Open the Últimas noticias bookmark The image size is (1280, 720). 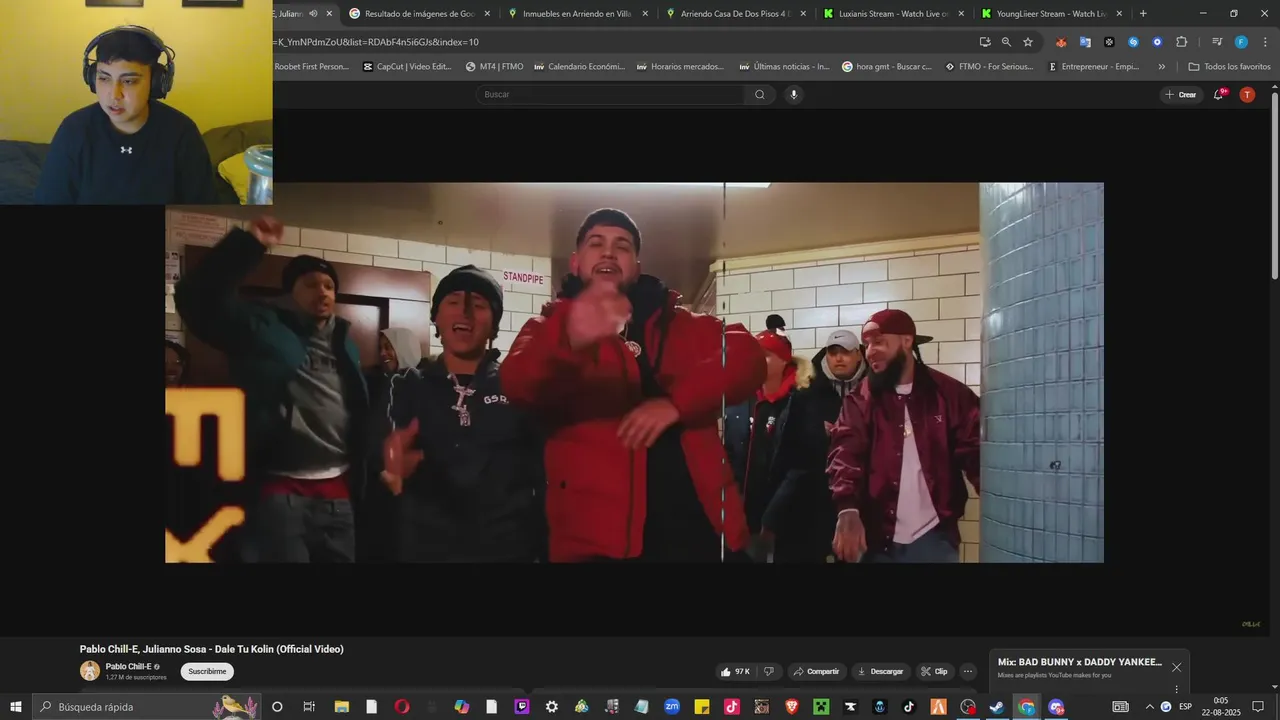tap(784, 67)
